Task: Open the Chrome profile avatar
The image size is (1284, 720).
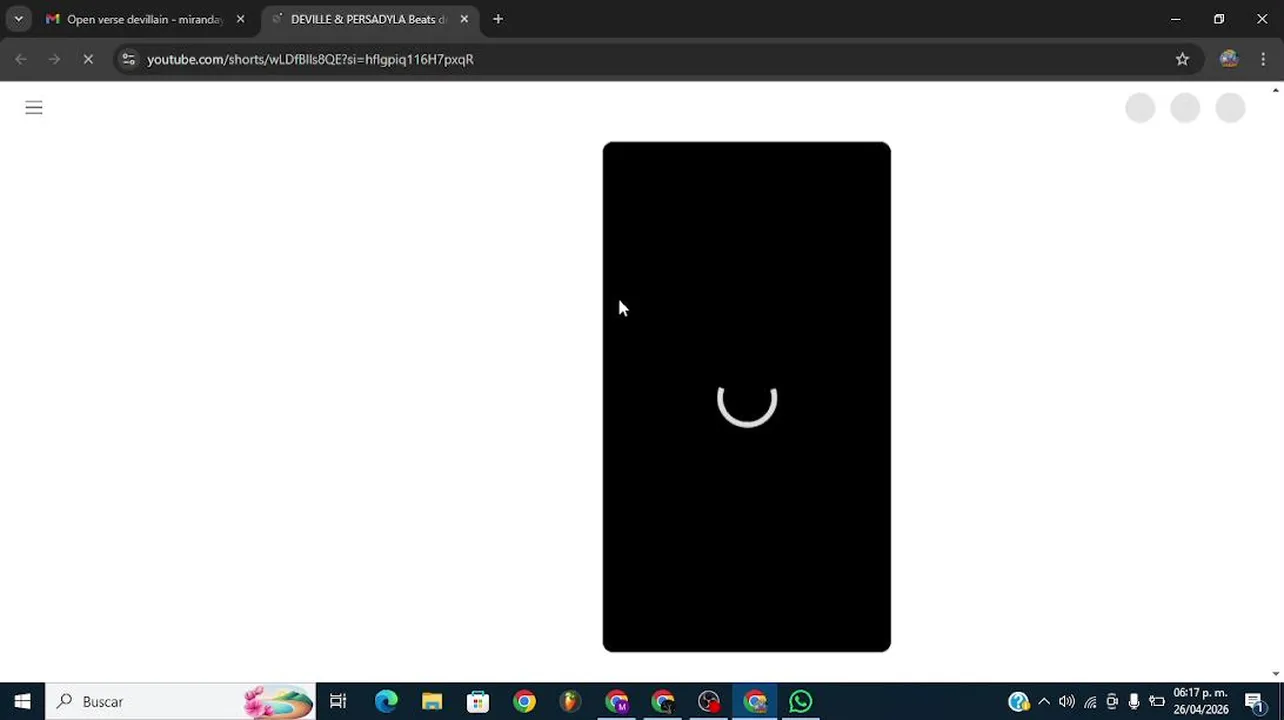Action: 1229,60
